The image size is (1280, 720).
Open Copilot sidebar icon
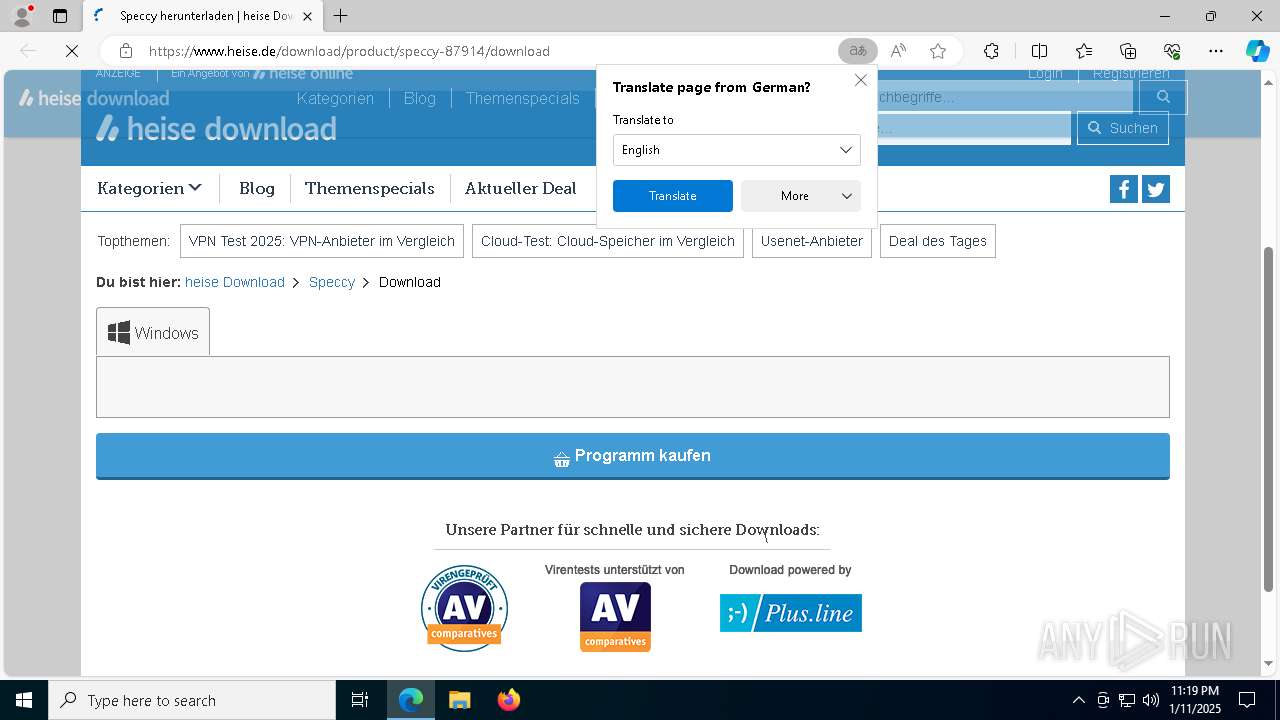click(x=1257, y=51)
